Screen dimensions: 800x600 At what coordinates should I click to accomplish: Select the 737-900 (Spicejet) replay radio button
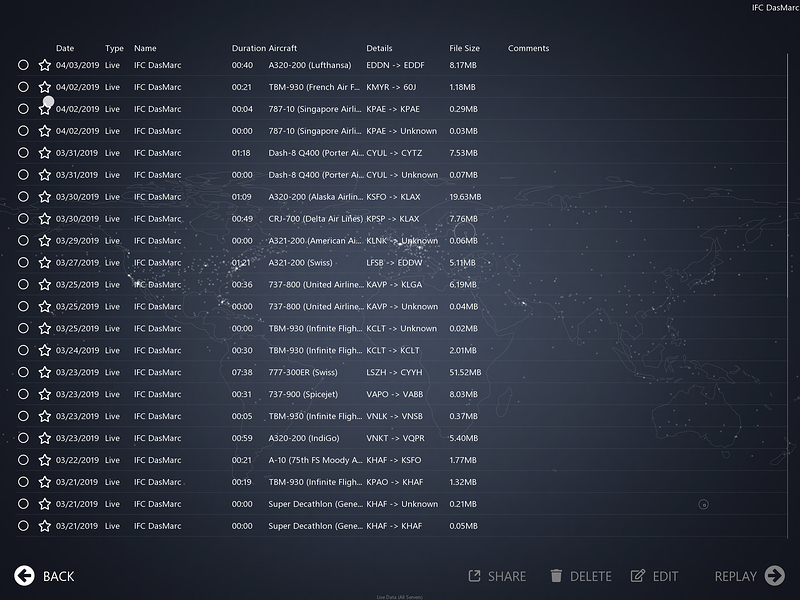click(23, 394)
